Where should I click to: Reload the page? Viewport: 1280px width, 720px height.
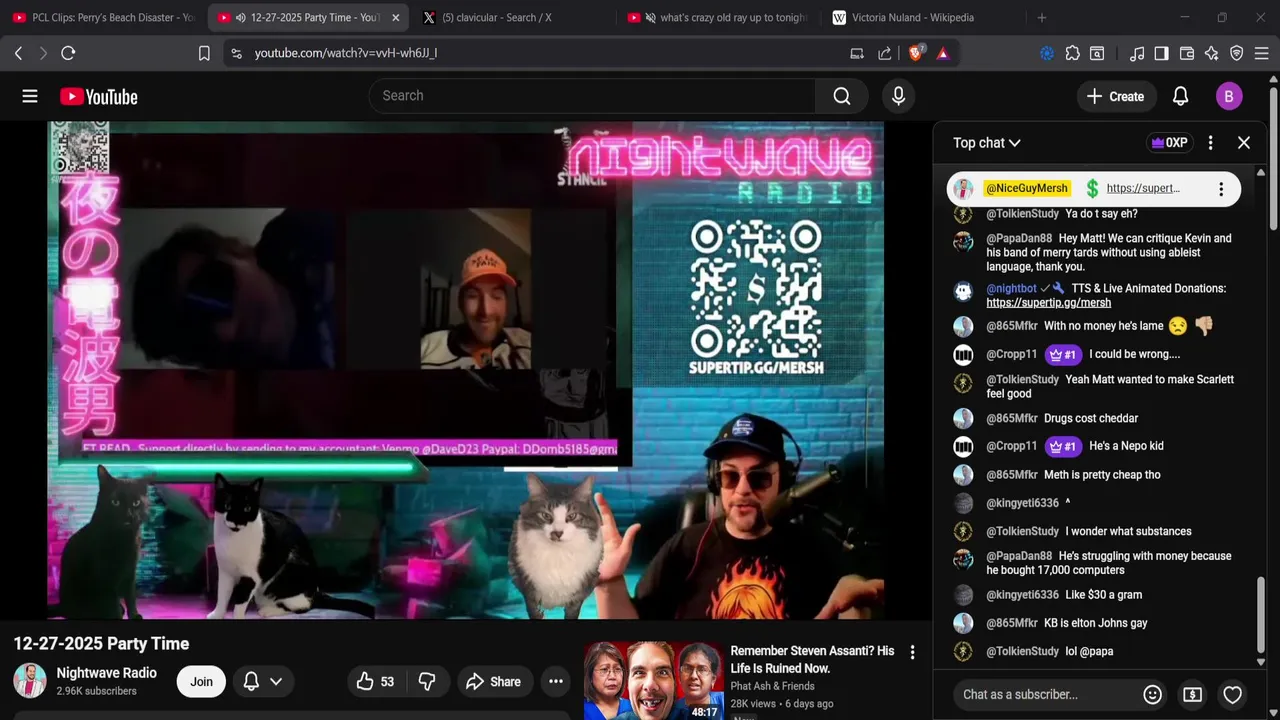point(68,53)
